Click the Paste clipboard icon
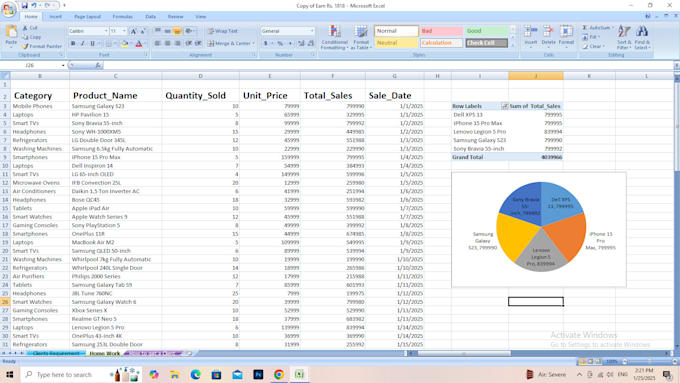The height and width of the screenshot is (383, 680). click(11, 32)
